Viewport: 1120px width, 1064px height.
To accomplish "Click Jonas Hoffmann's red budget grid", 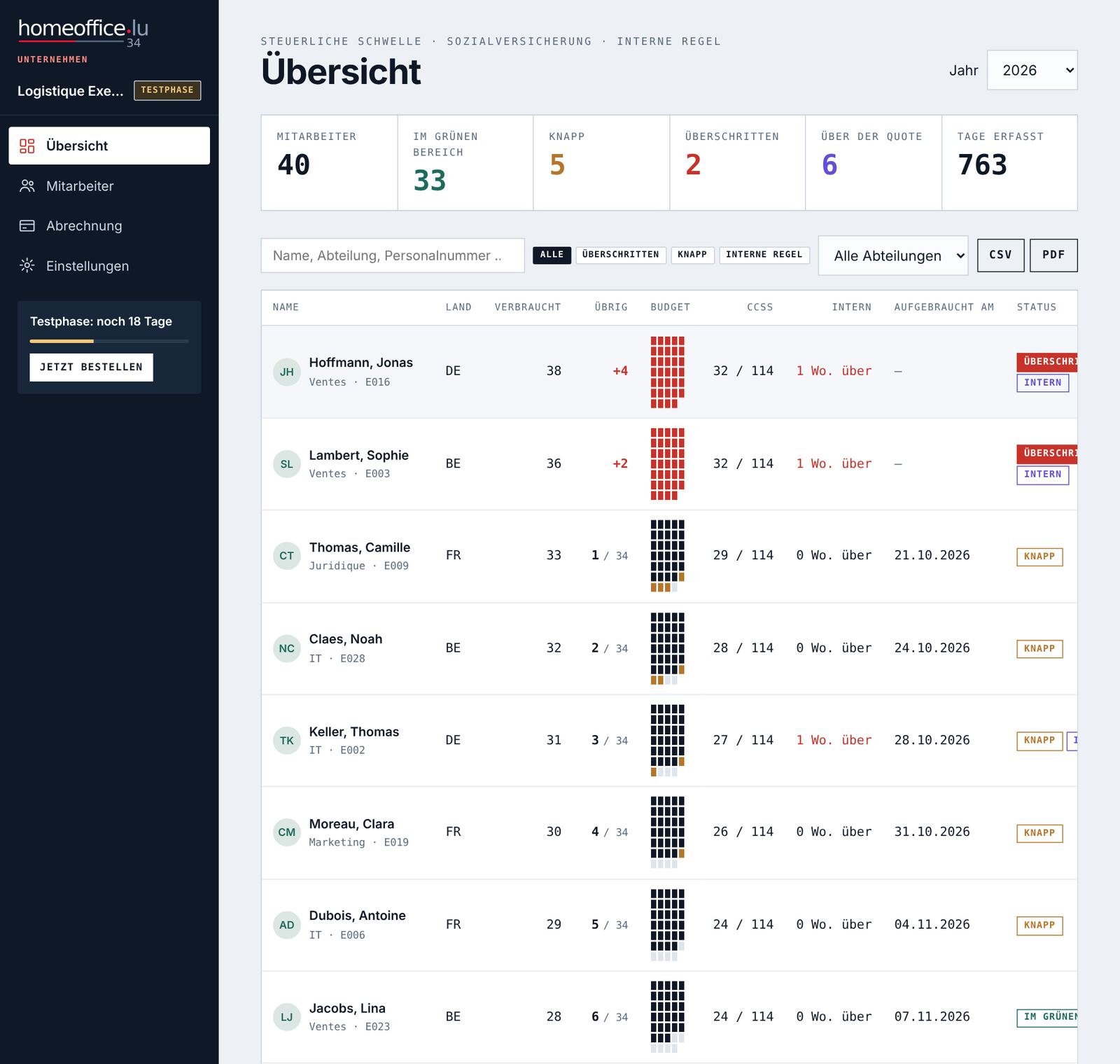I will (x=667, y=372).
